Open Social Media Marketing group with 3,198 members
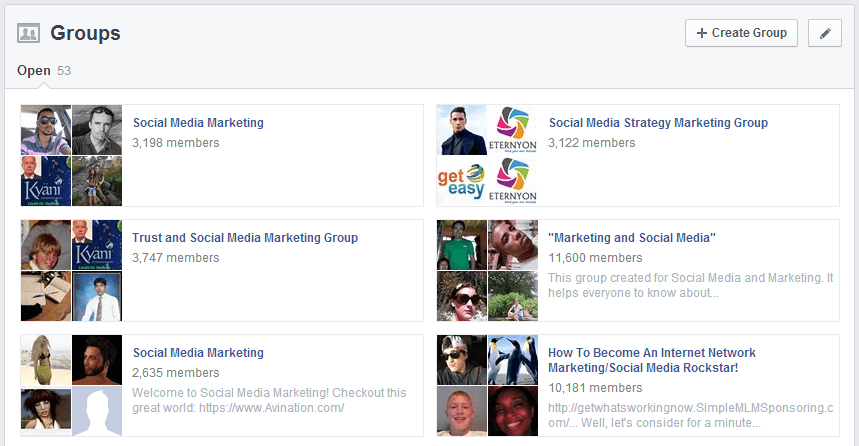The width and height of the screenshot is (859, 446). [198, 123]
